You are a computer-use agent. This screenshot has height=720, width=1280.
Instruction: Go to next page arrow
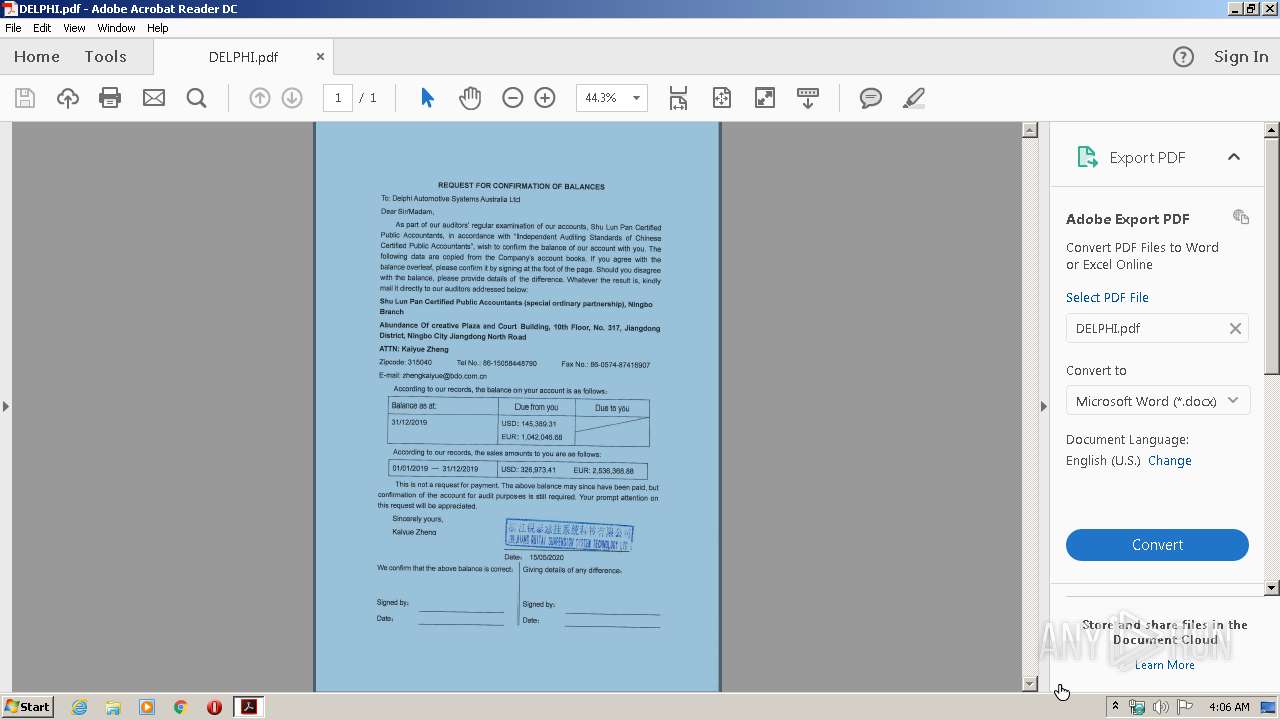292,98
